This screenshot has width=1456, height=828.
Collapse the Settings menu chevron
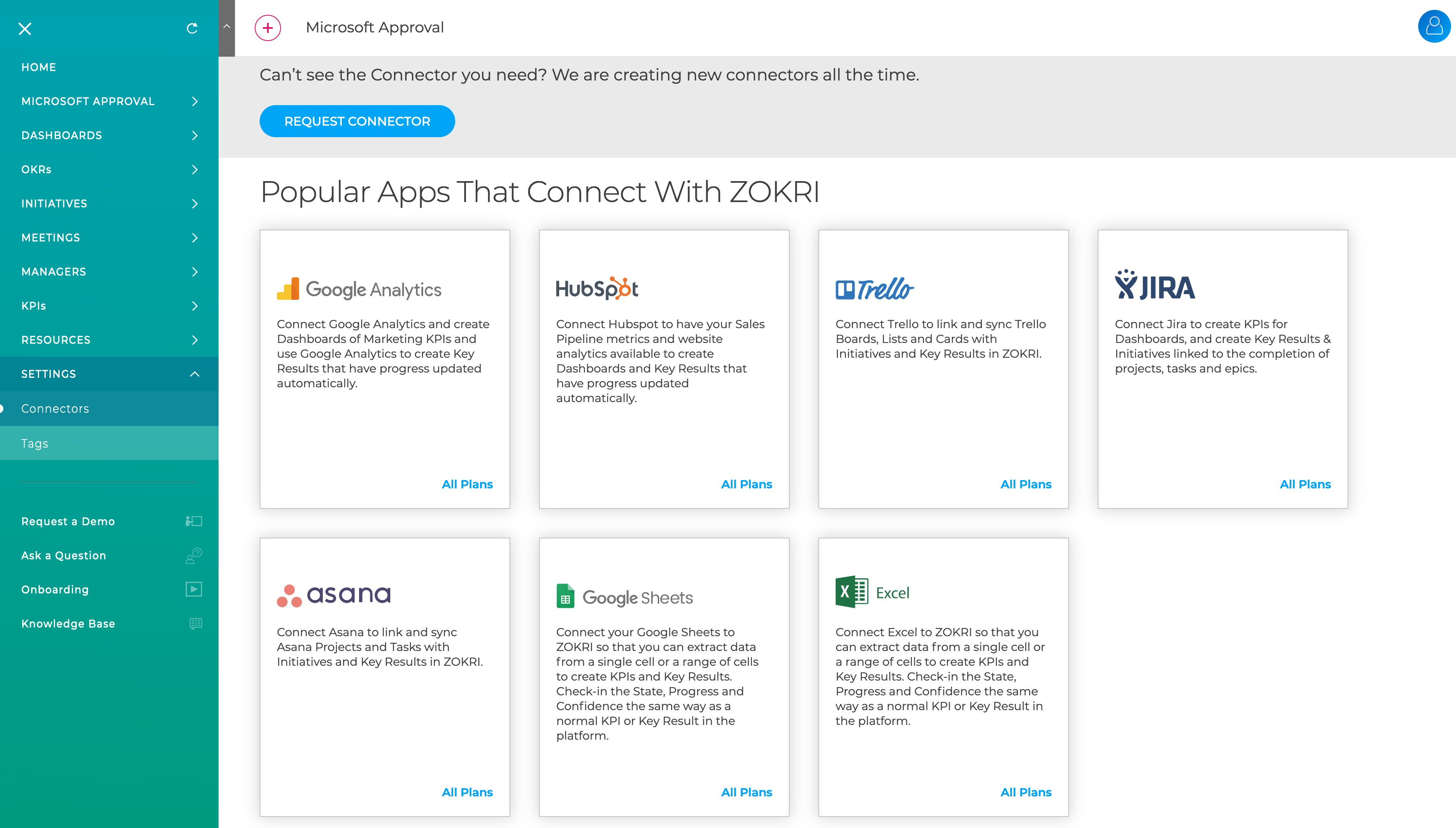[x=194, y=374]
